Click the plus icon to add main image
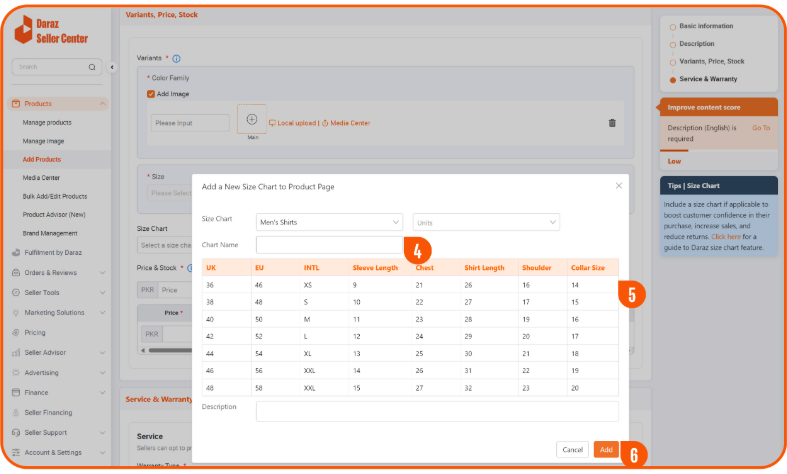 tap(251, 119)
